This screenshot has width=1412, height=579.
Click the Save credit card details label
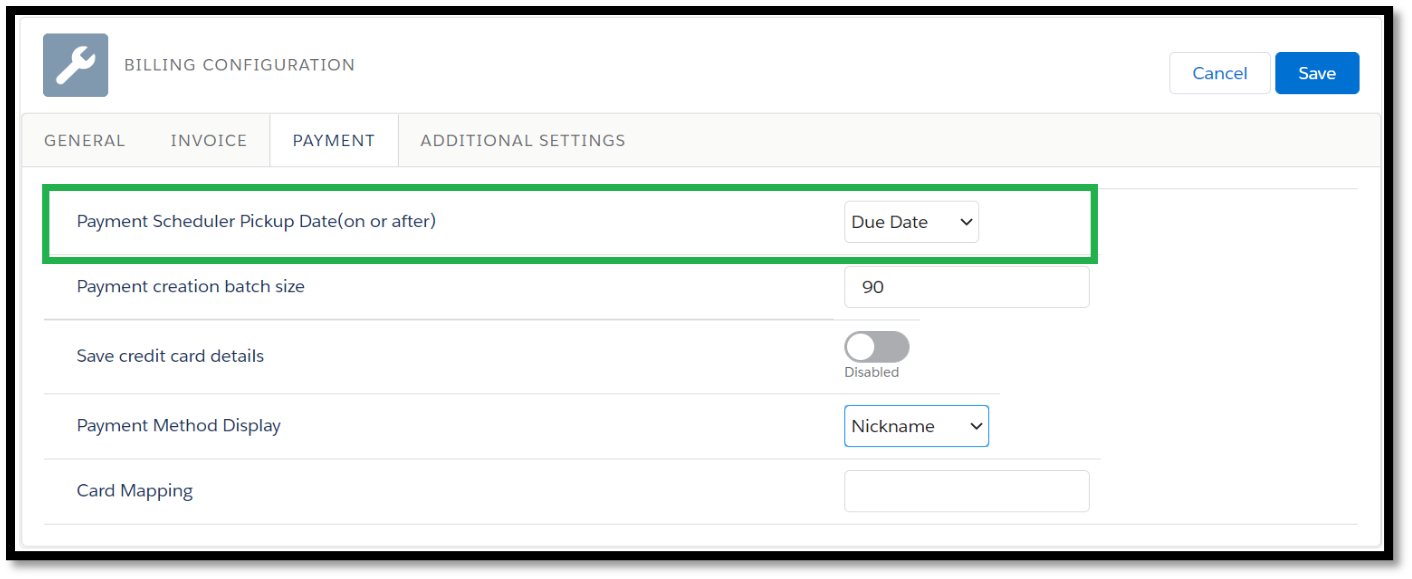(170, 356)
